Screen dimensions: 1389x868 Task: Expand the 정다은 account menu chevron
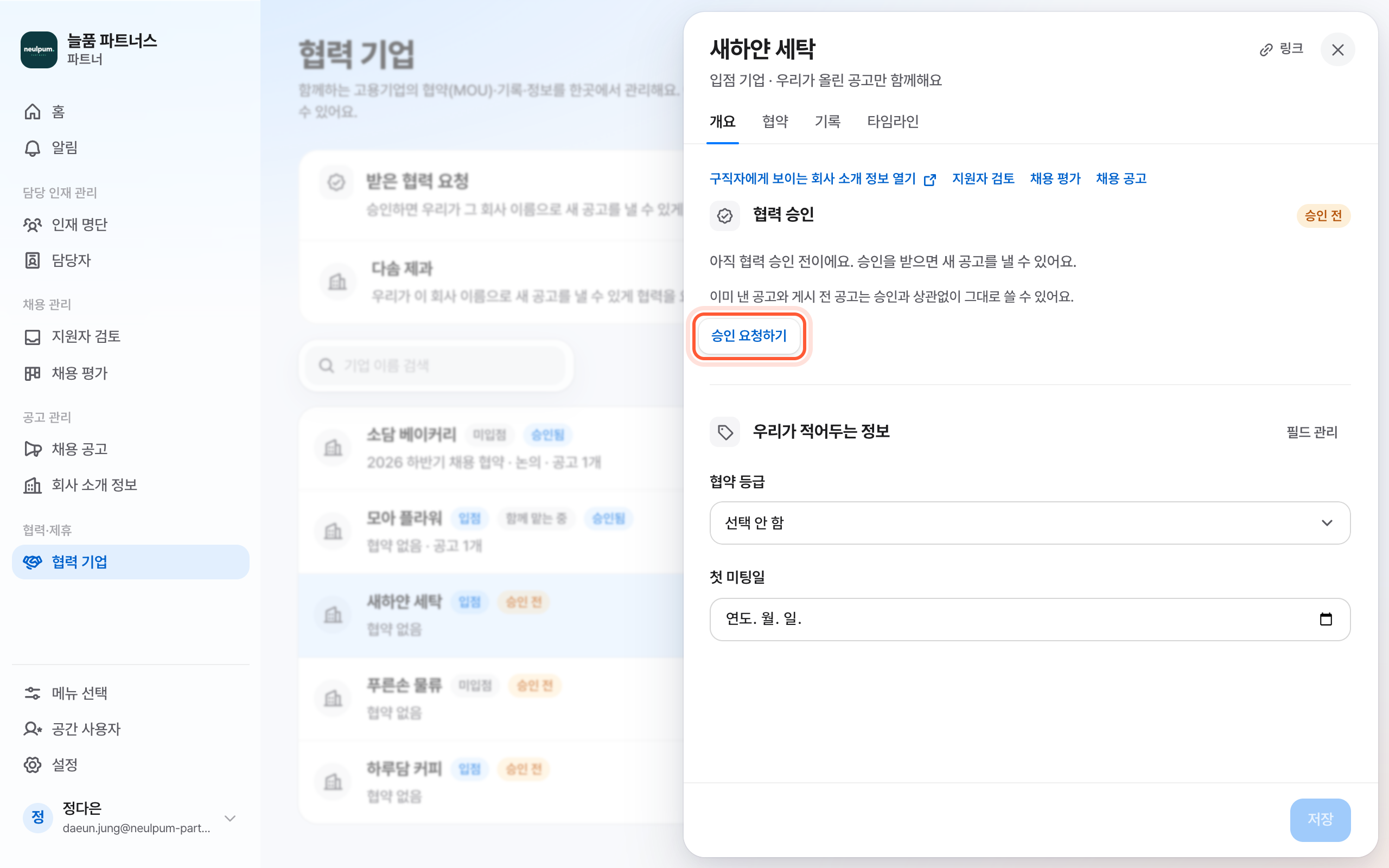(230, 818)
